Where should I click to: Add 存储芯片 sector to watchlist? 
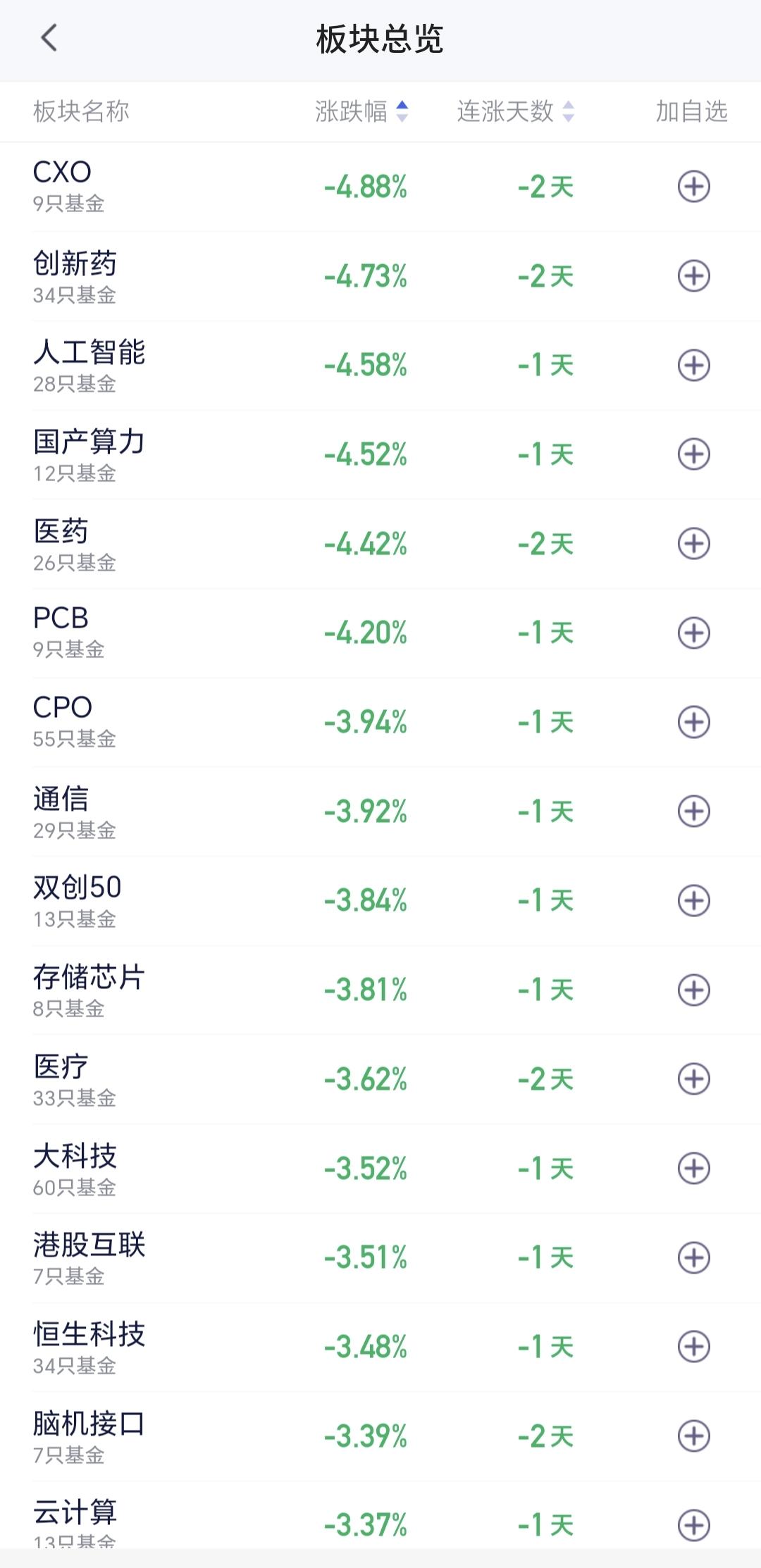693,990
